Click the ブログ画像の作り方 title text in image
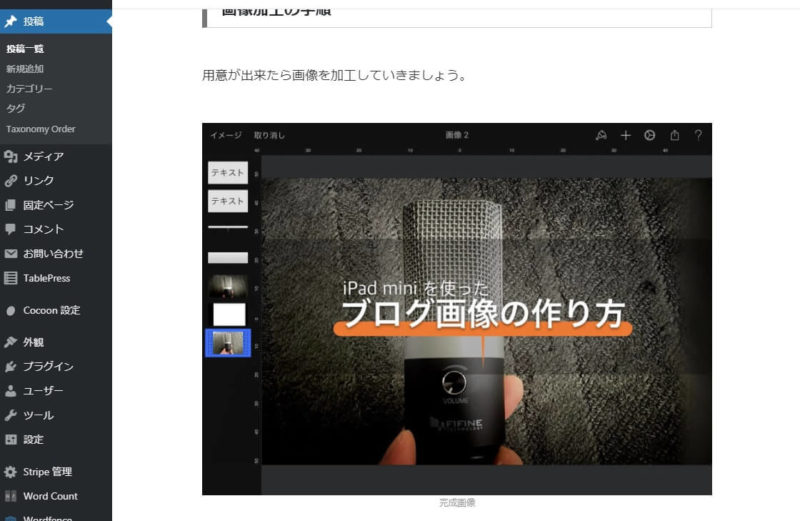Screen dimensions: 800x521 [483, 313]
